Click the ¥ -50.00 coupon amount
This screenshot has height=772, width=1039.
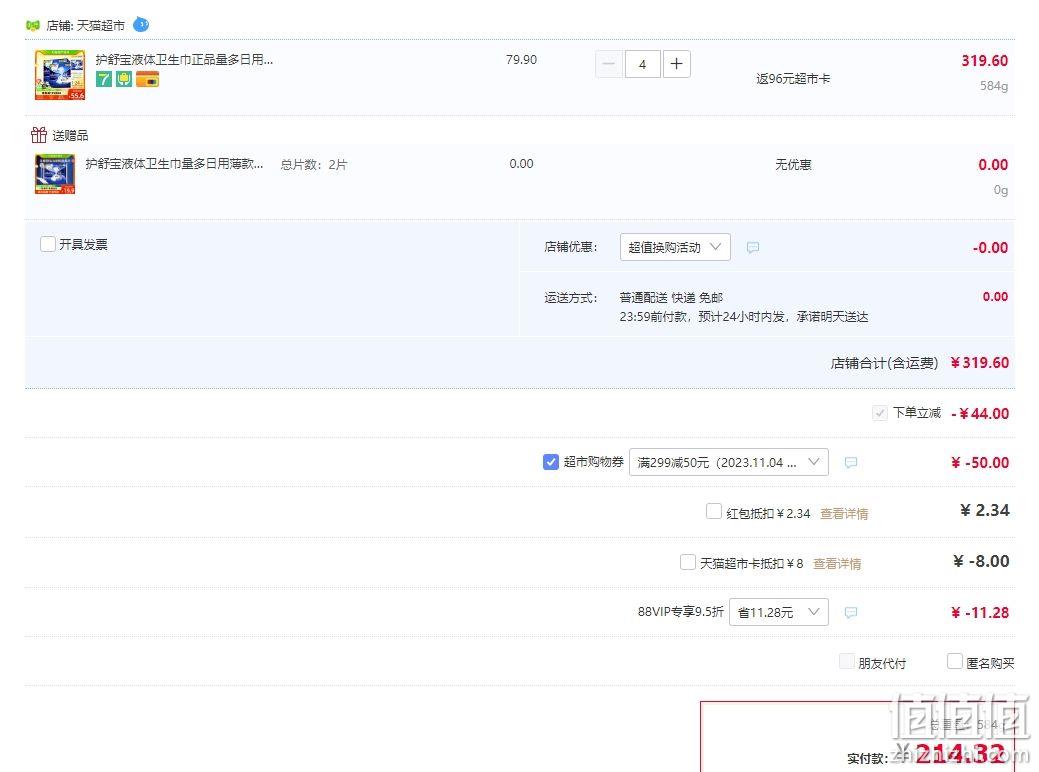tap(980, 463)
